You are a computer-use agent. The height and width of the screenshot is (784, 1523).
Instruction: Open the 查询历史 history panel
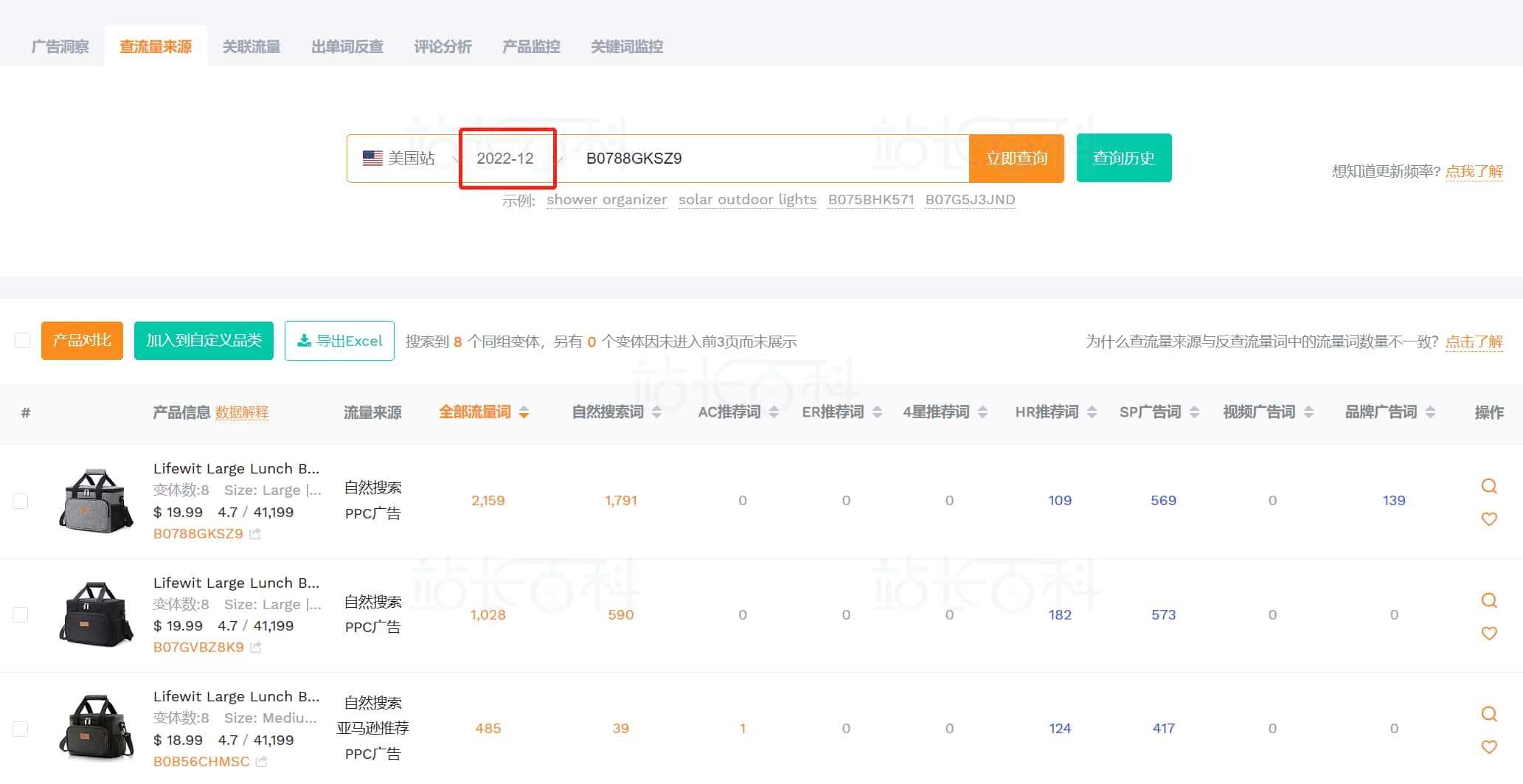click(1123, 157)
